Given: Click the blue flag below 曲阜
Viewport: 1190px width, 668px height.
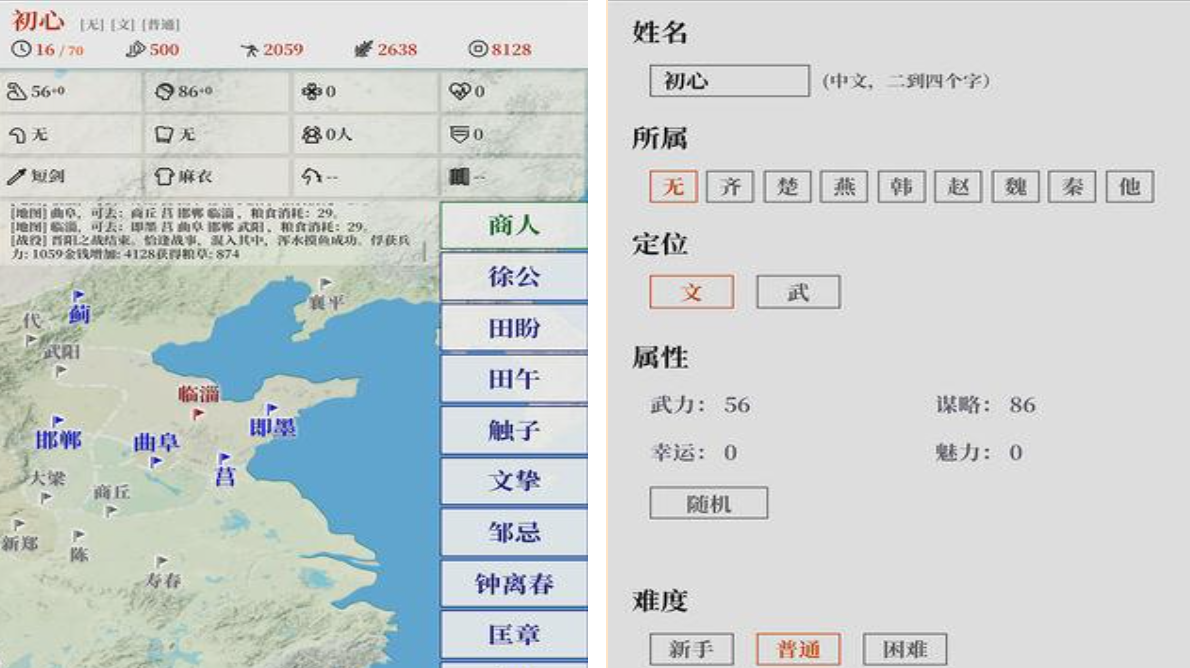Looking at the screenshot, I should tap(156, 462).
